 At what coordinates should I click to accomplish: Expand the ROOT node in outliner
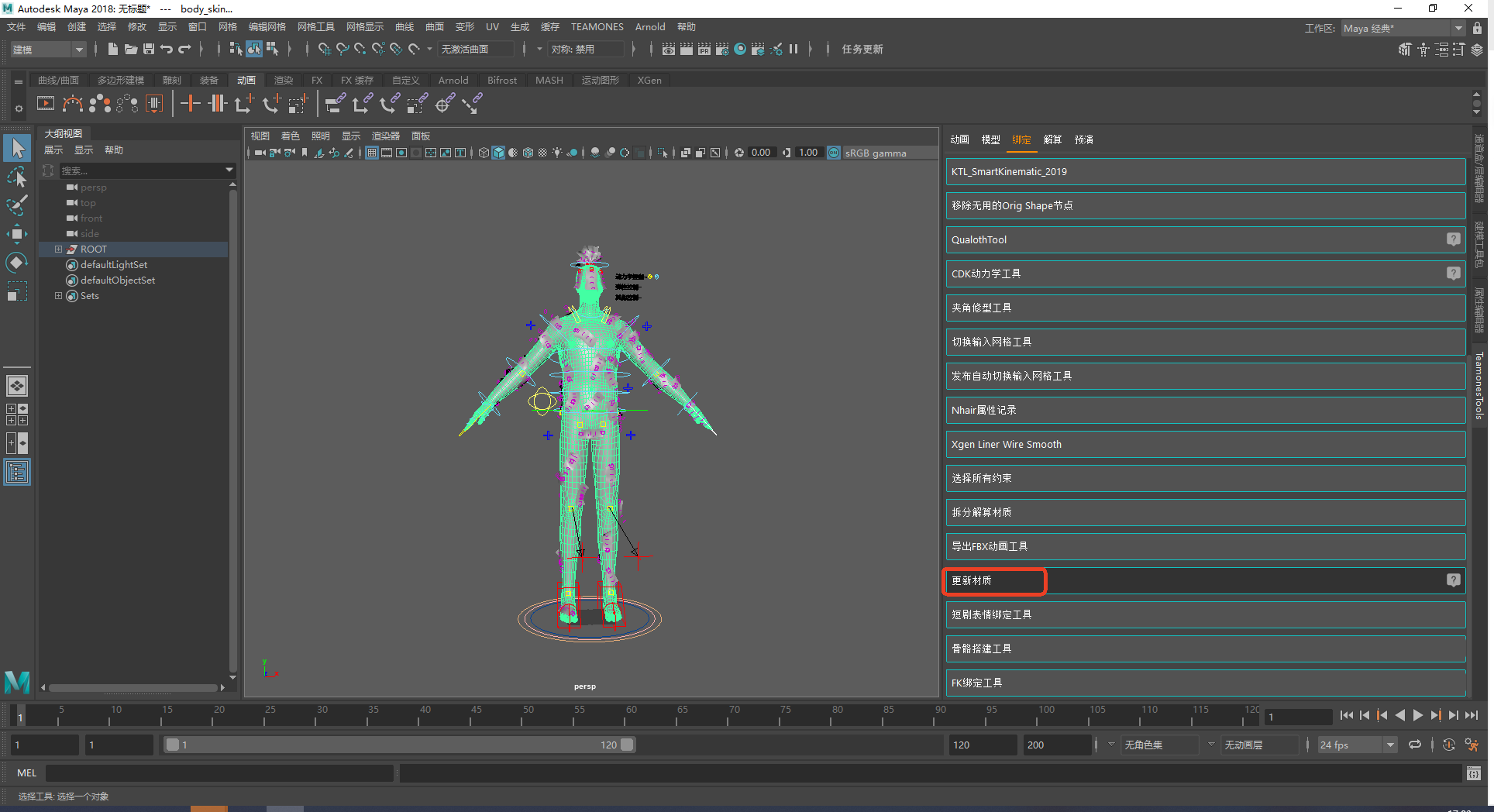(x=58, y=249)
